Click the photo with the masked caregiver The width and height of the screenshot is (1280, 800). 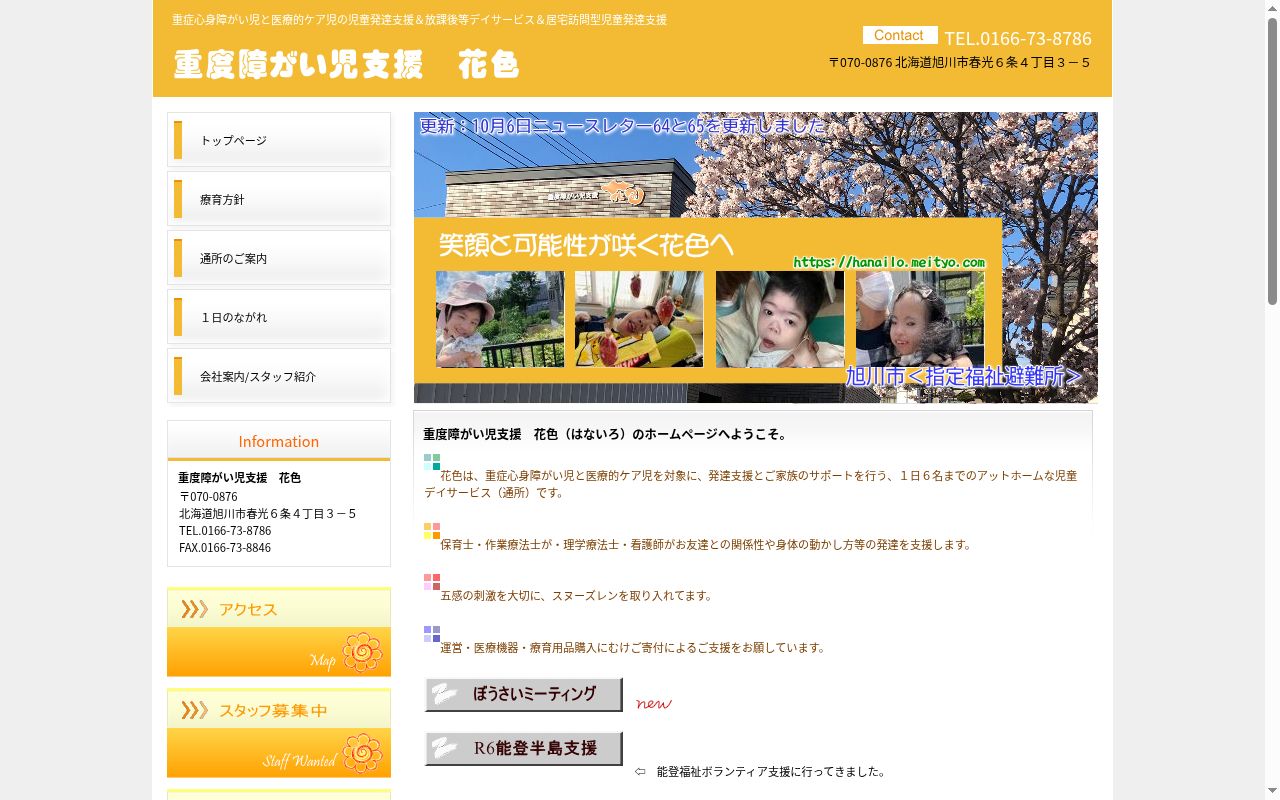click(x=920, y=319)
